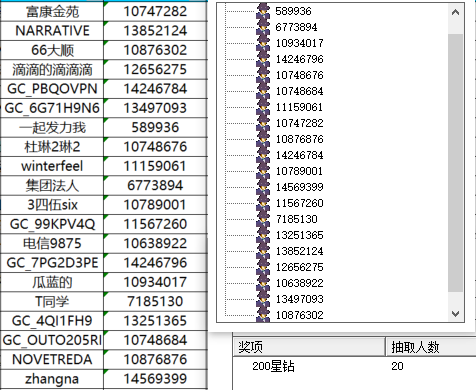Click spreadsheet cell 集团法人
The height and width of the screenshot is (390, 476).
click(52, 186)
